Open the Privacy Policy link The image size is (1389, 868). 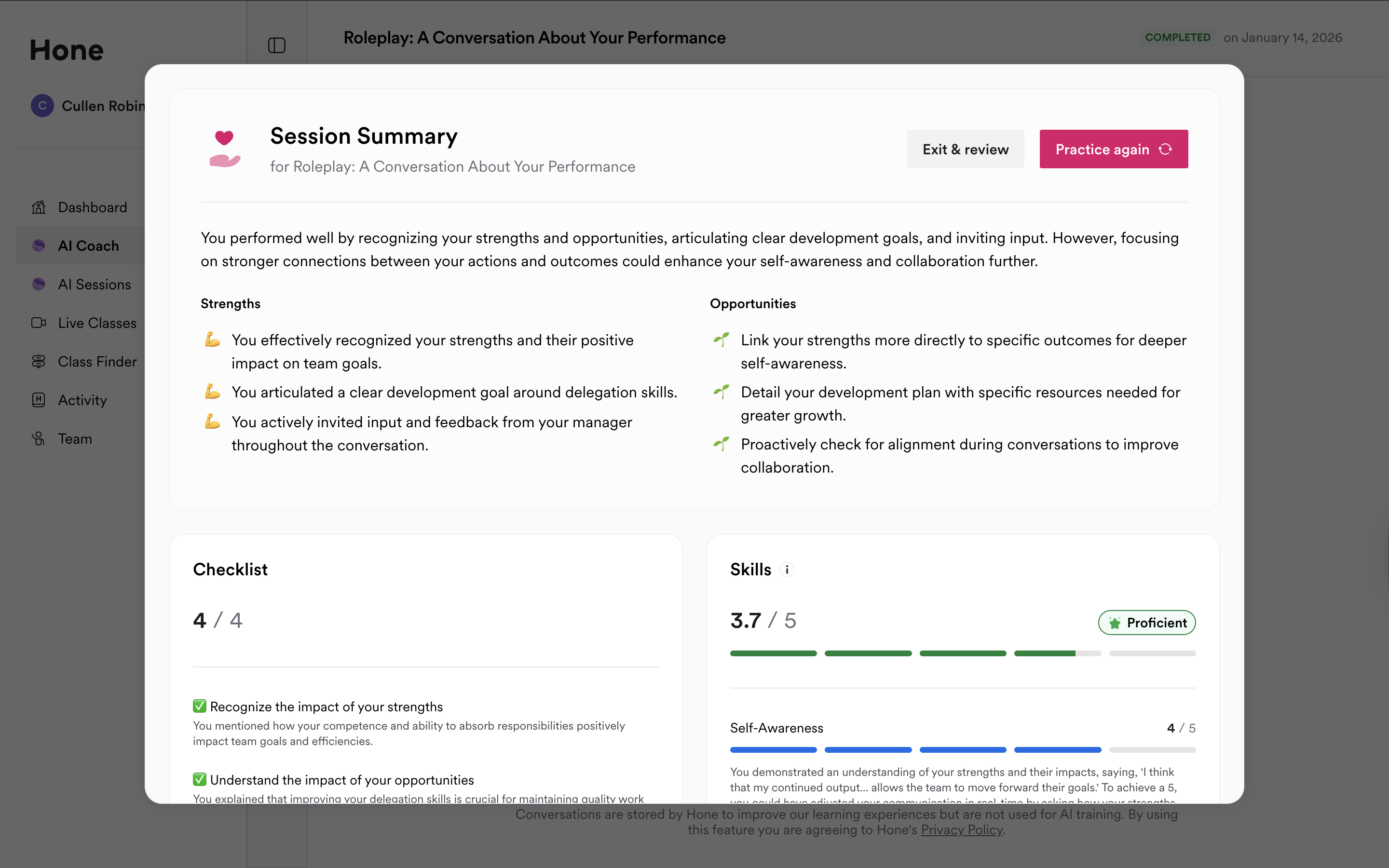[961, 830]
